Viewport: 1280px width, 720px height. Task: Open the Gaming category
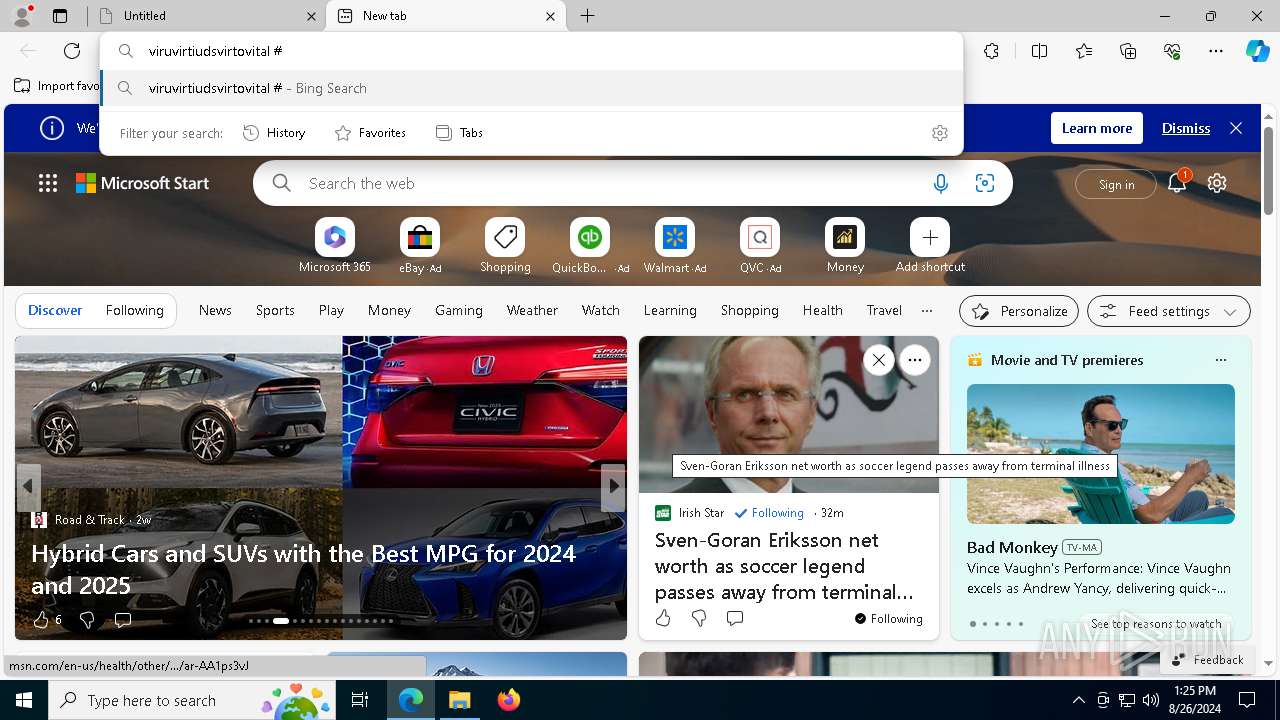pyautogui.click(x=459, y=311)
